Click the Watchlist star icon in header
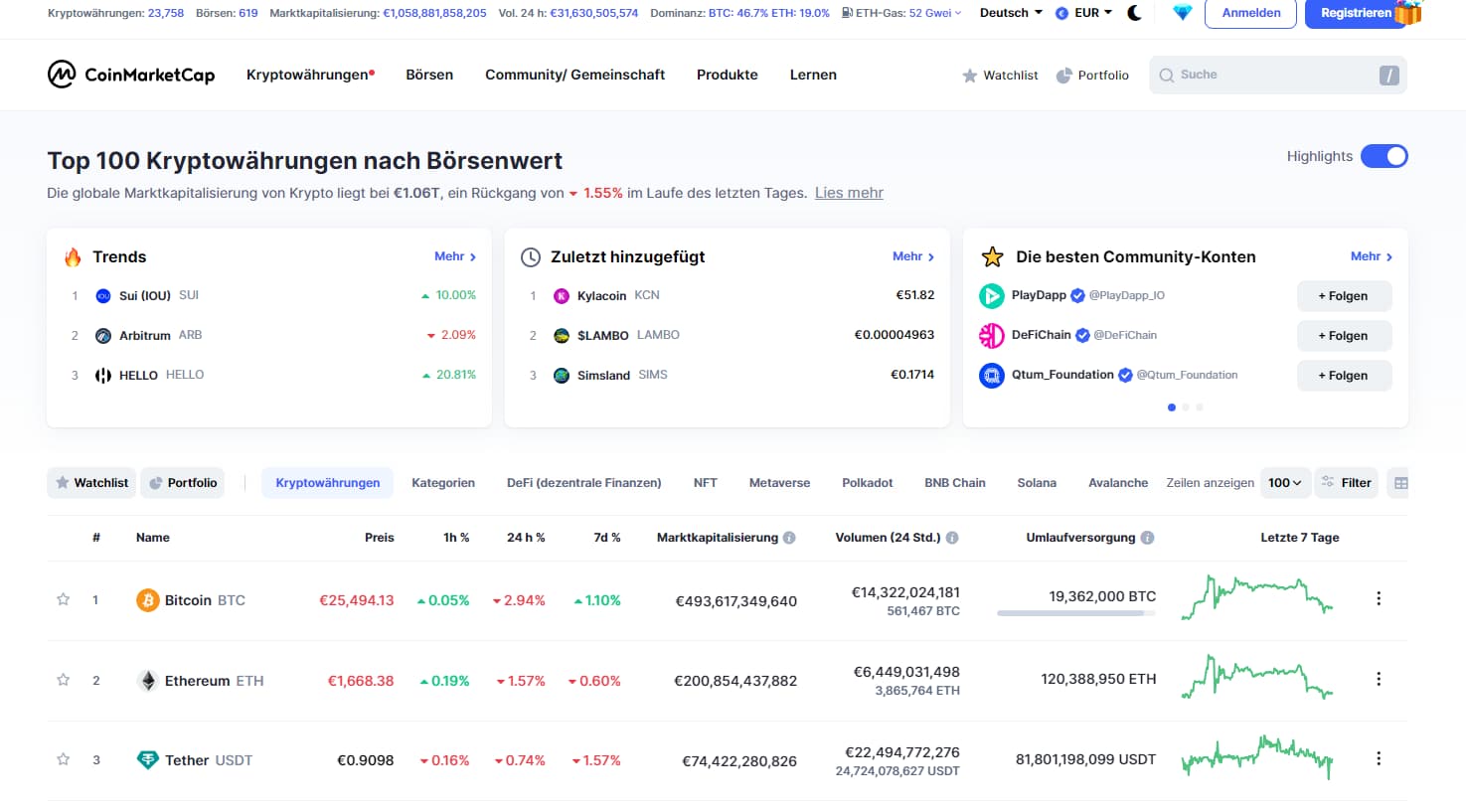1466x812 pixels. pos(970,76)
